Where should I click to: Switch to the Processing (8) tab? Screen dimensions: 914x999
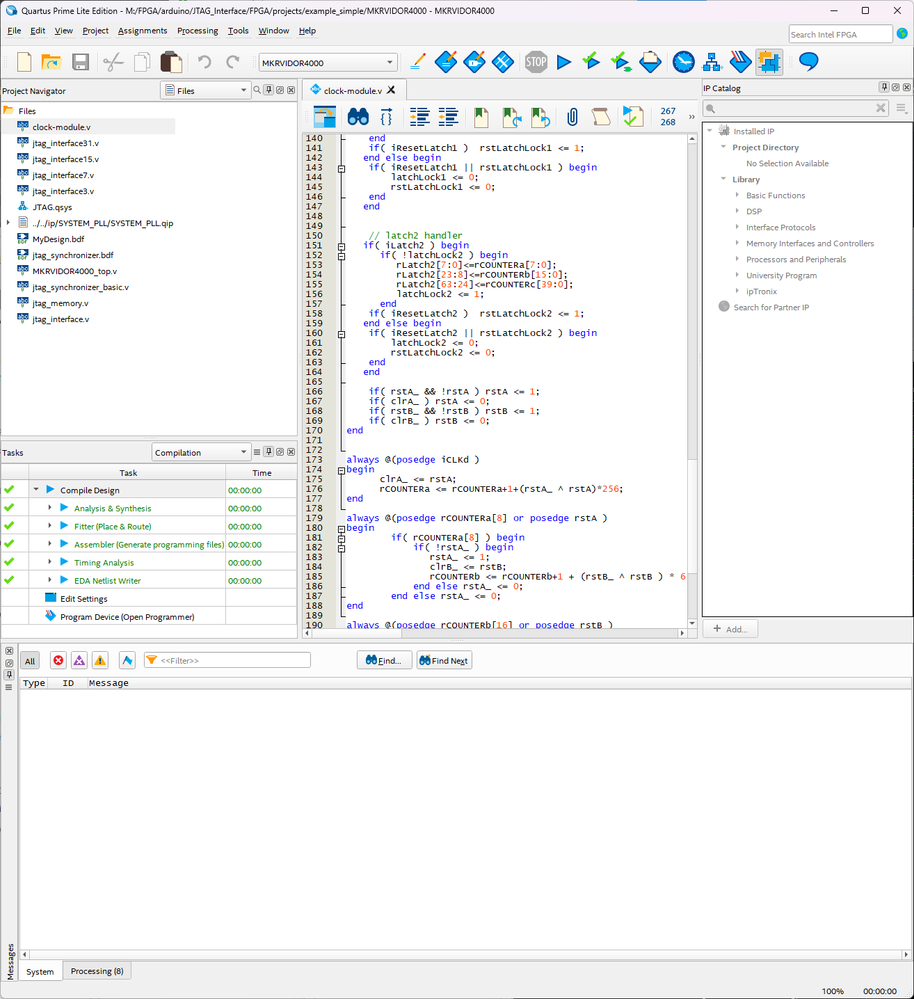[x=97, y=971]
